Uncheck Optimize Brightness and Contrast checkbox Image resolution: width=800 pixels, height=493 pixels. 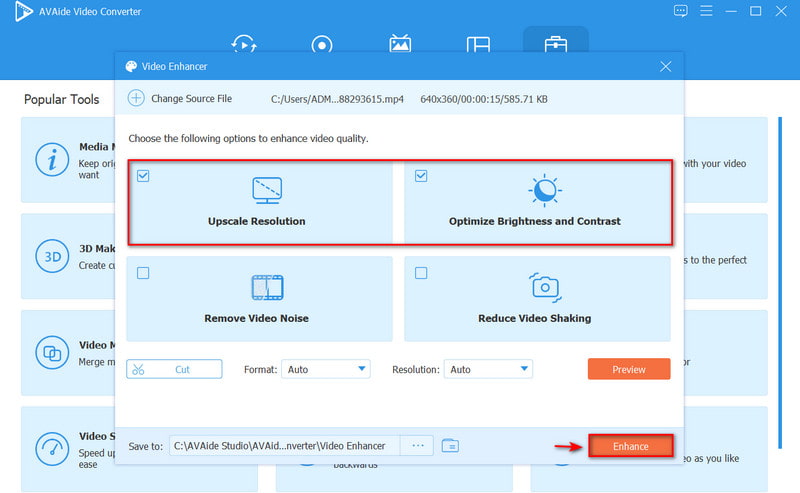[x=421, y=176]
